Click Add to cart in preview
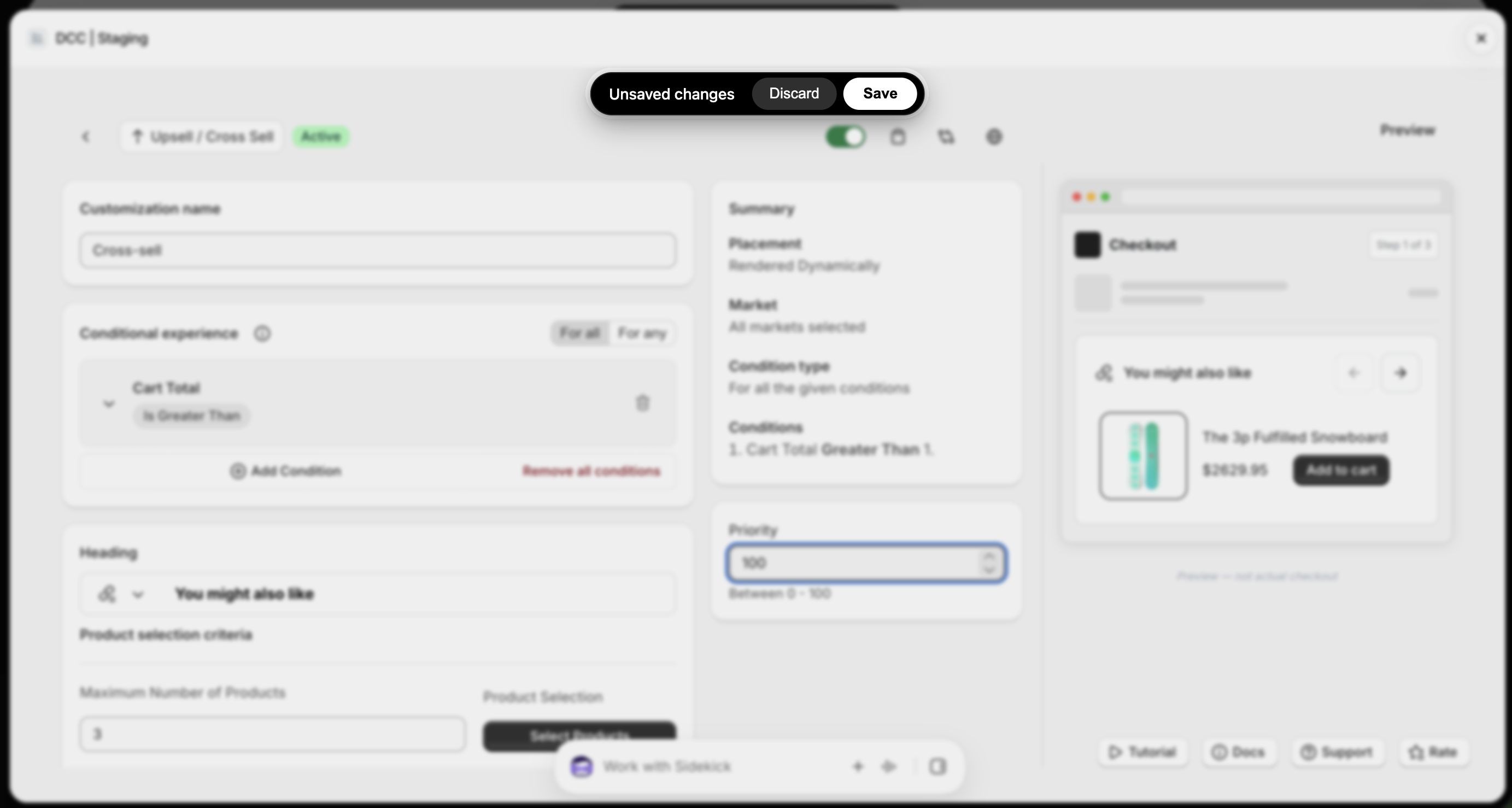1512x808 pixels. [x=1341, y=470]
